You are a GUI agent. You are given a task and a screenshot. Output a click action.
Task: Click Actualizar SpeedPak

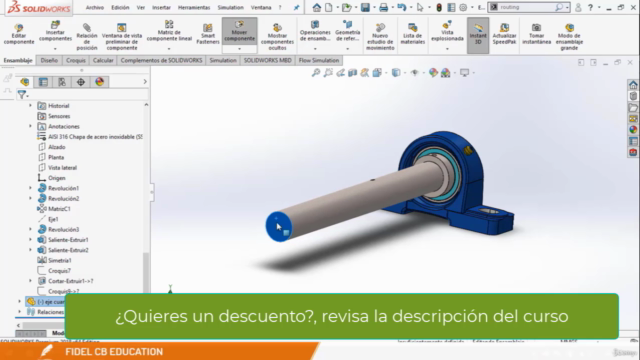click(504, 33)
